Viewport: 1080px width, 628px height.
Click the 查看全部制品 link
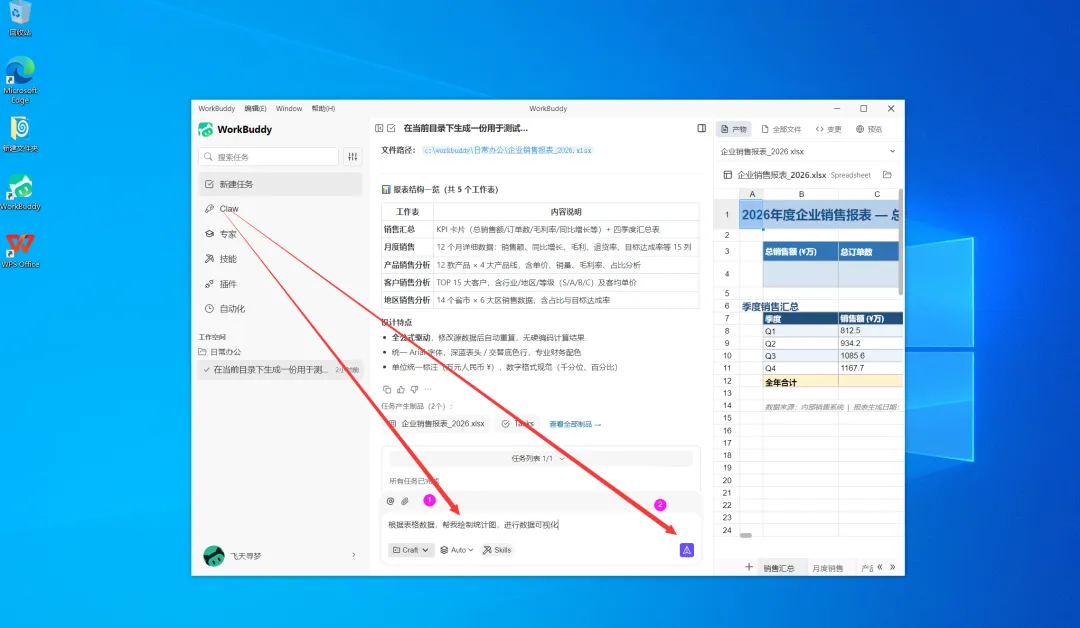pyautogui.click(x=574, y=424)
